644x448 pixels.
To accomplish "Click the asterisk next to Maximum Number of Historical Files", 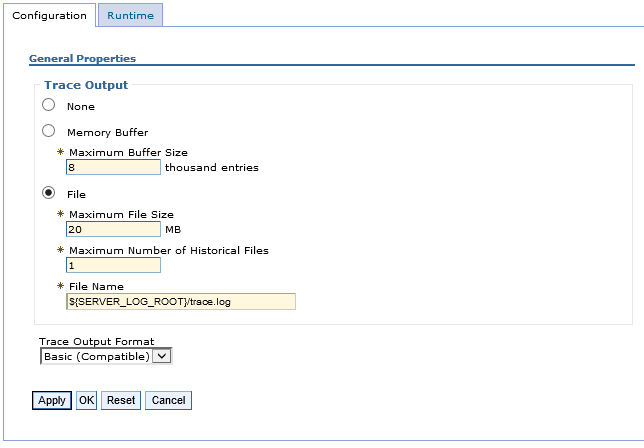I will tap(60, 250).
